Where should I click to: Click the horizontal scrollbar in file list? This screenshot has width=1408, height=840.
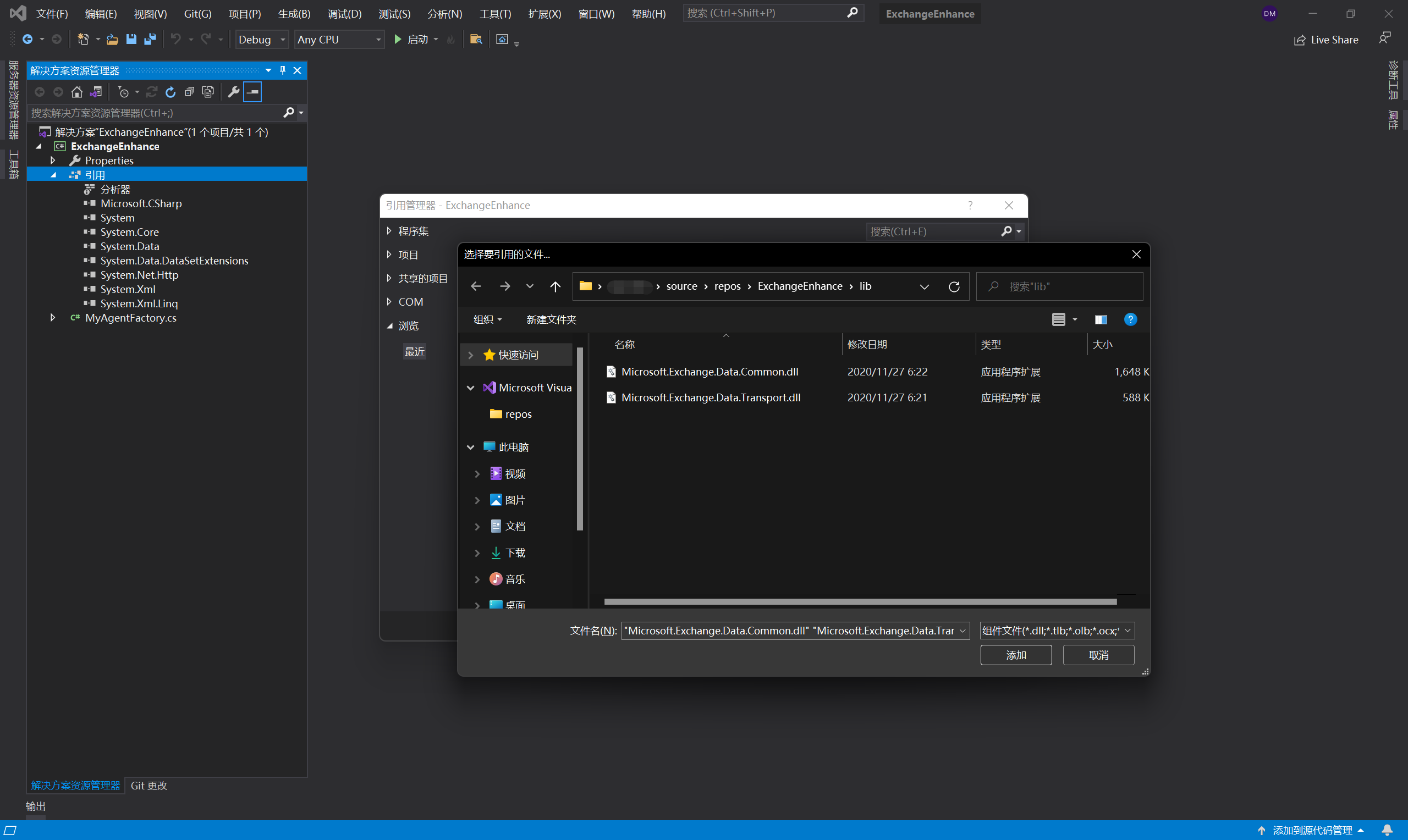pos(860,601)
